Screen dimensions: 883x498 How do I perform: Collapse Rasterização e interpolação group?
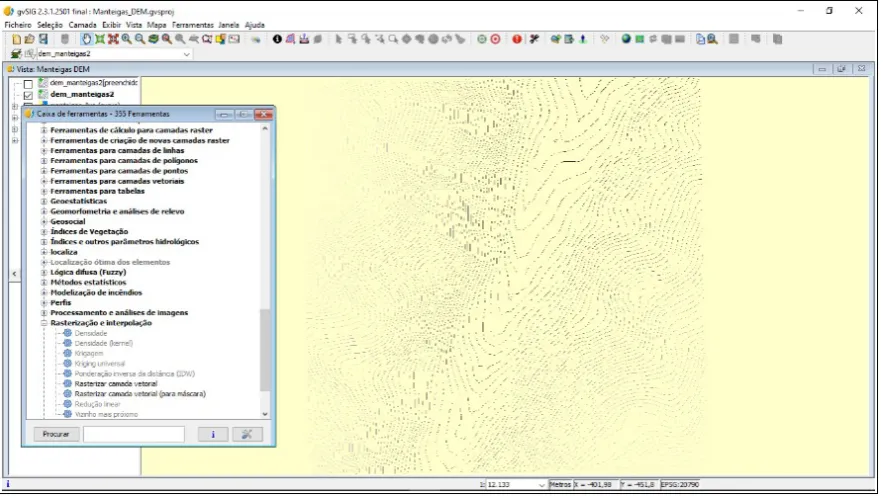(x=44, y=323)
